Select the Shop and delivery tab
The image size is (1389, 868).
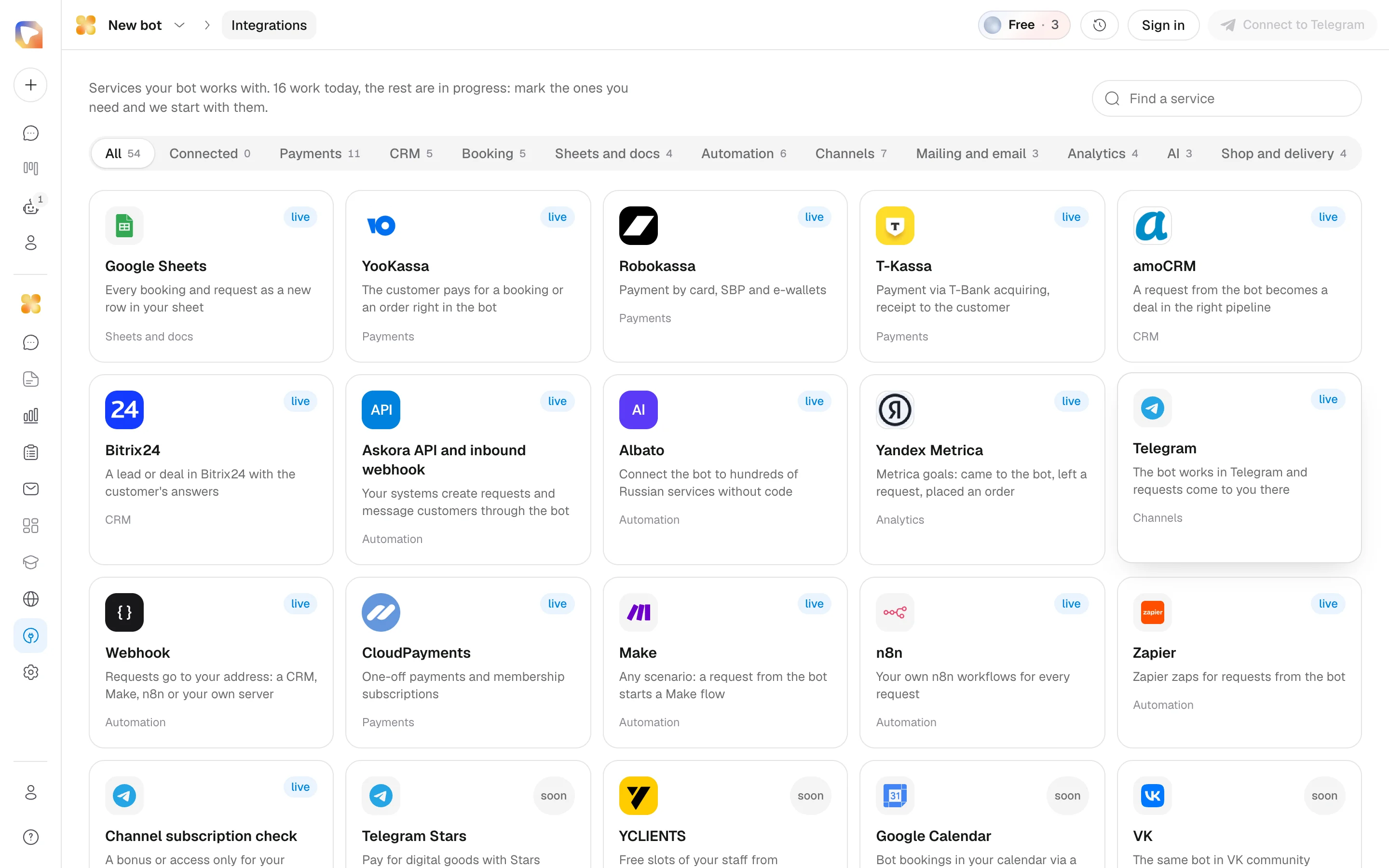coord(1283,153)
